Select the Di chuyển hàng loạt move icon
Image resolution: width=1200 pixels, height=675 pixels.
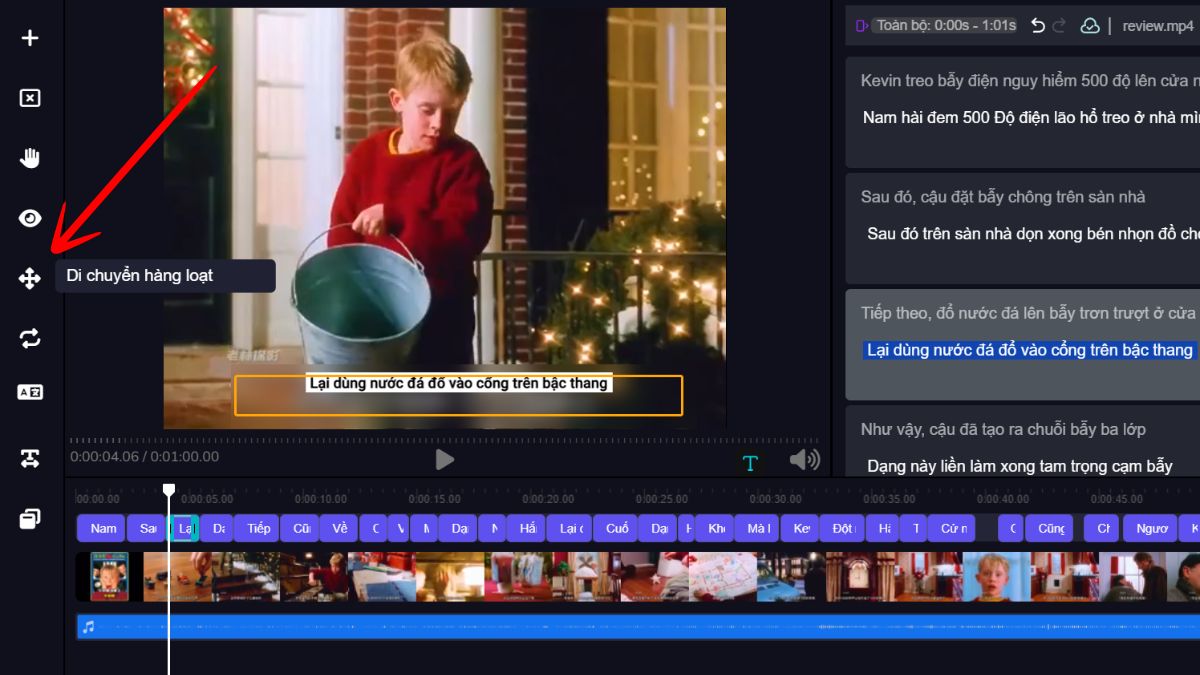[30, 278]
